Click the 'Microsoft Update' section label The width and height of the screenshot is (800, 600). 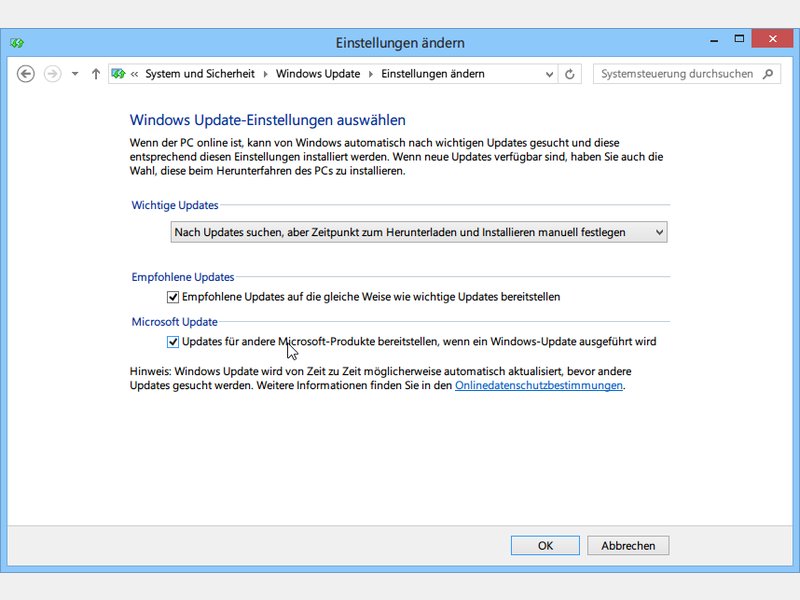[174, 322]
